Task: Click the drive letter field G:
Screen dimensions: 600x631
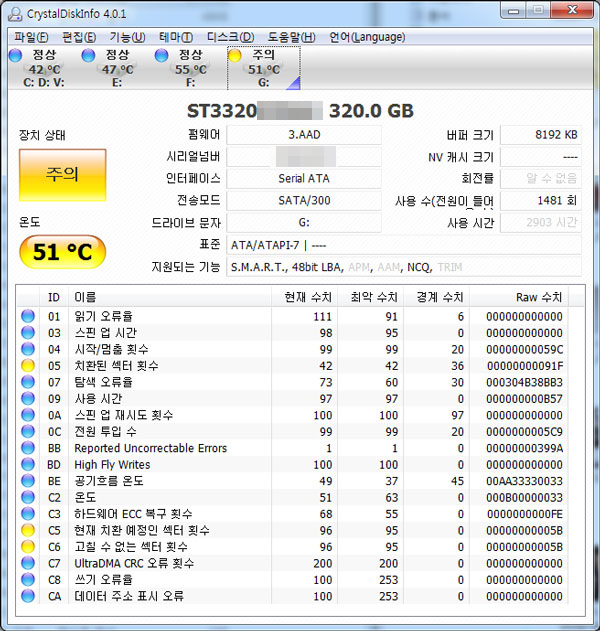Action: [304, 223]
